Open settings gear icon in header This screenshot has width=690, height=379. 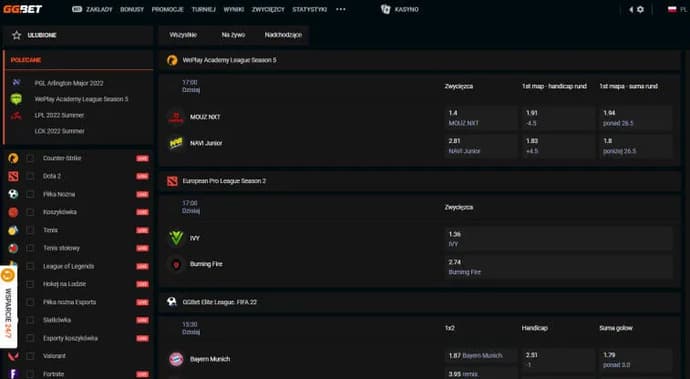click(640, 9)
